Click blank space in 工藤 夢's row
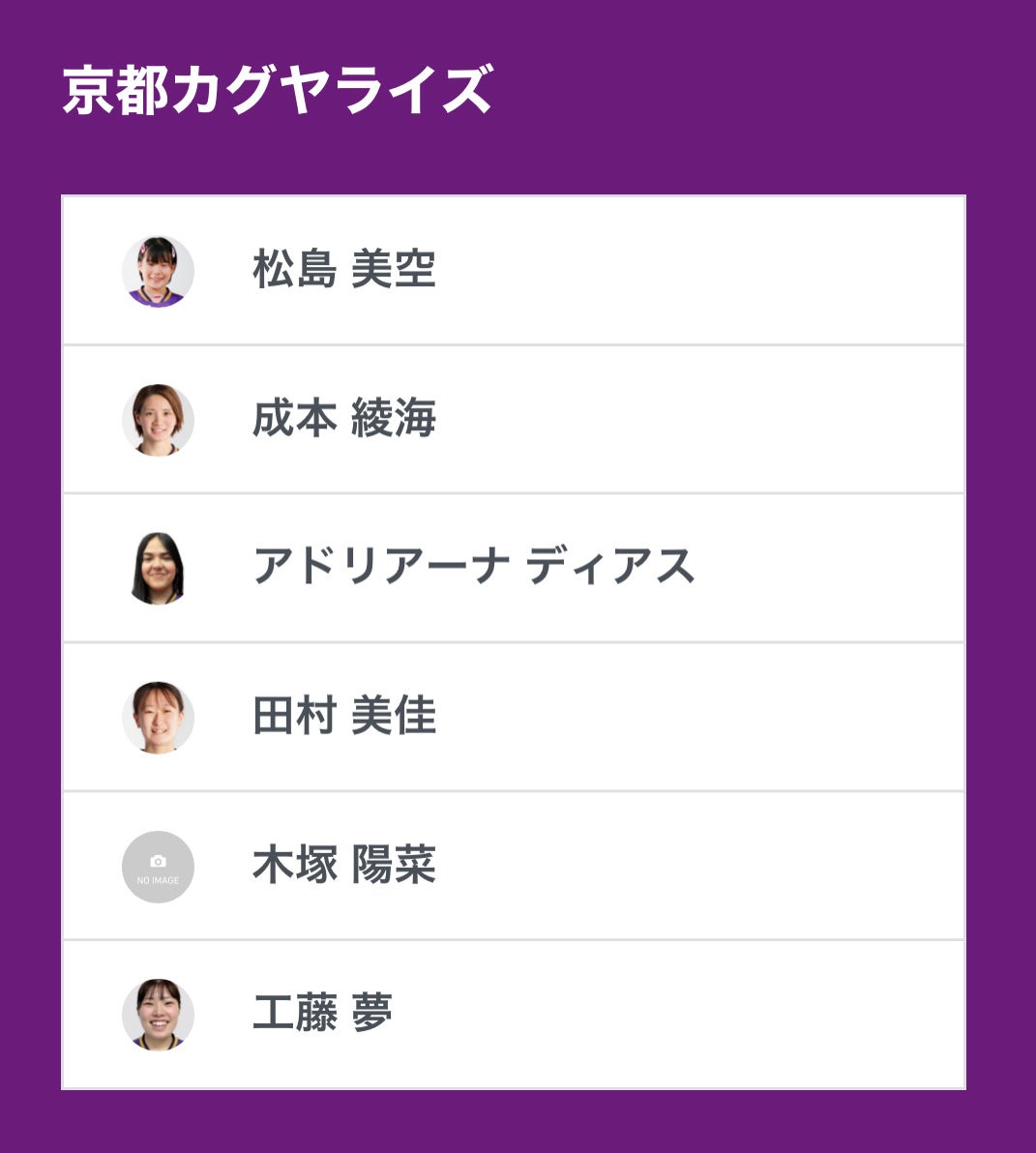Viewport: 1036px width, 1153px height. pyautogui.click(x=725, y=1015)
